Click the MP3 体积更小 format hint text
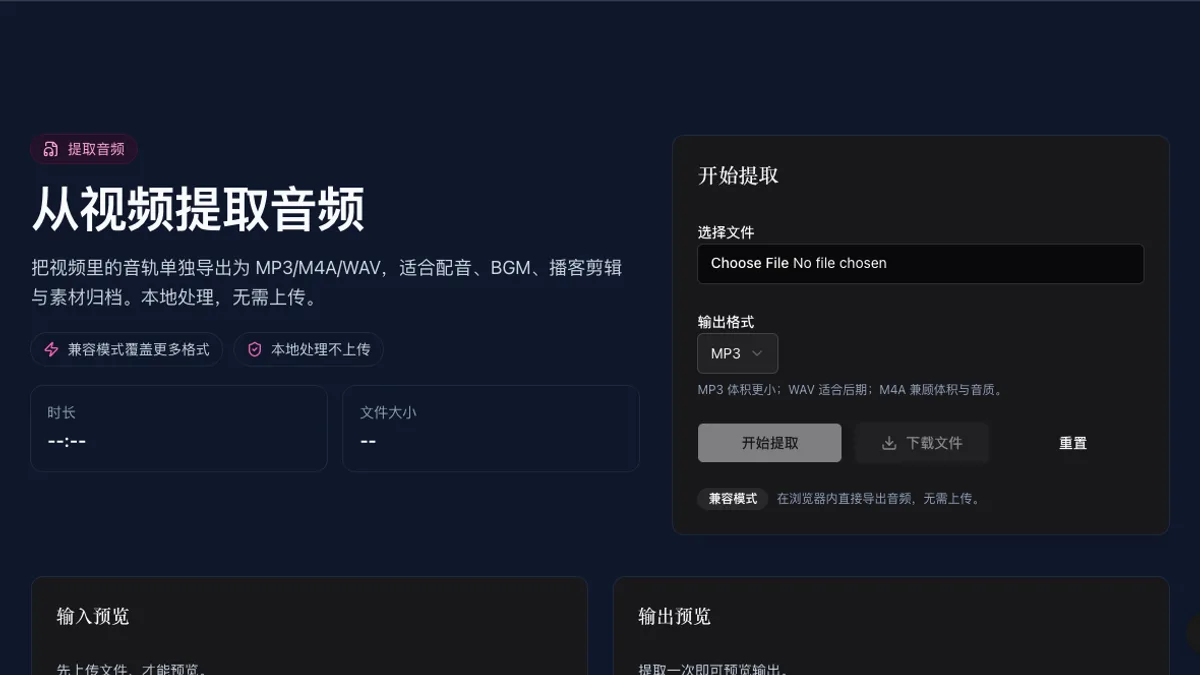Image resolution: width=1200 pixels, height=675 pixels. (x=850, y=390)
